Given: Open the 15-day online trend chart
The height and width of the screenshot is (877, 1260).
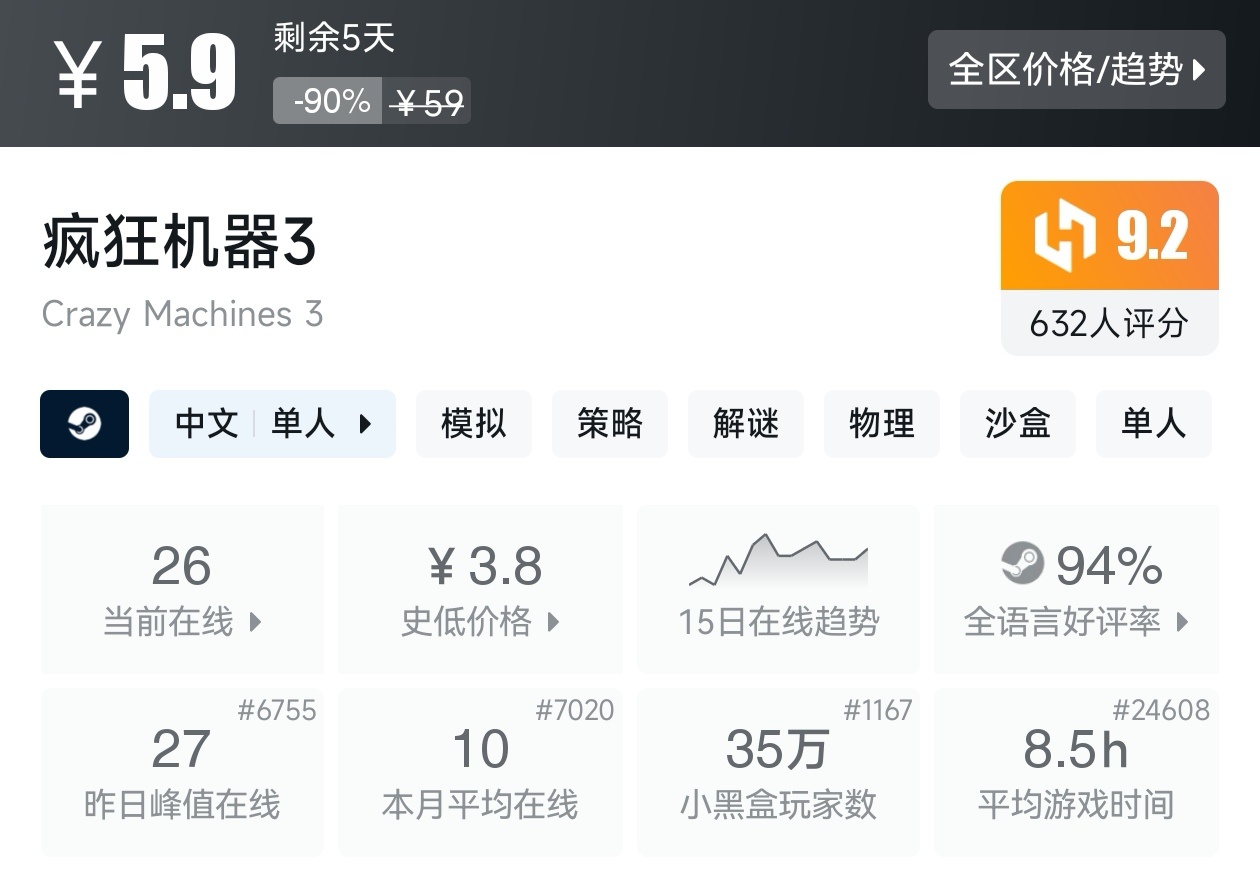Looking at the screenshot, I should click(778, 587).
